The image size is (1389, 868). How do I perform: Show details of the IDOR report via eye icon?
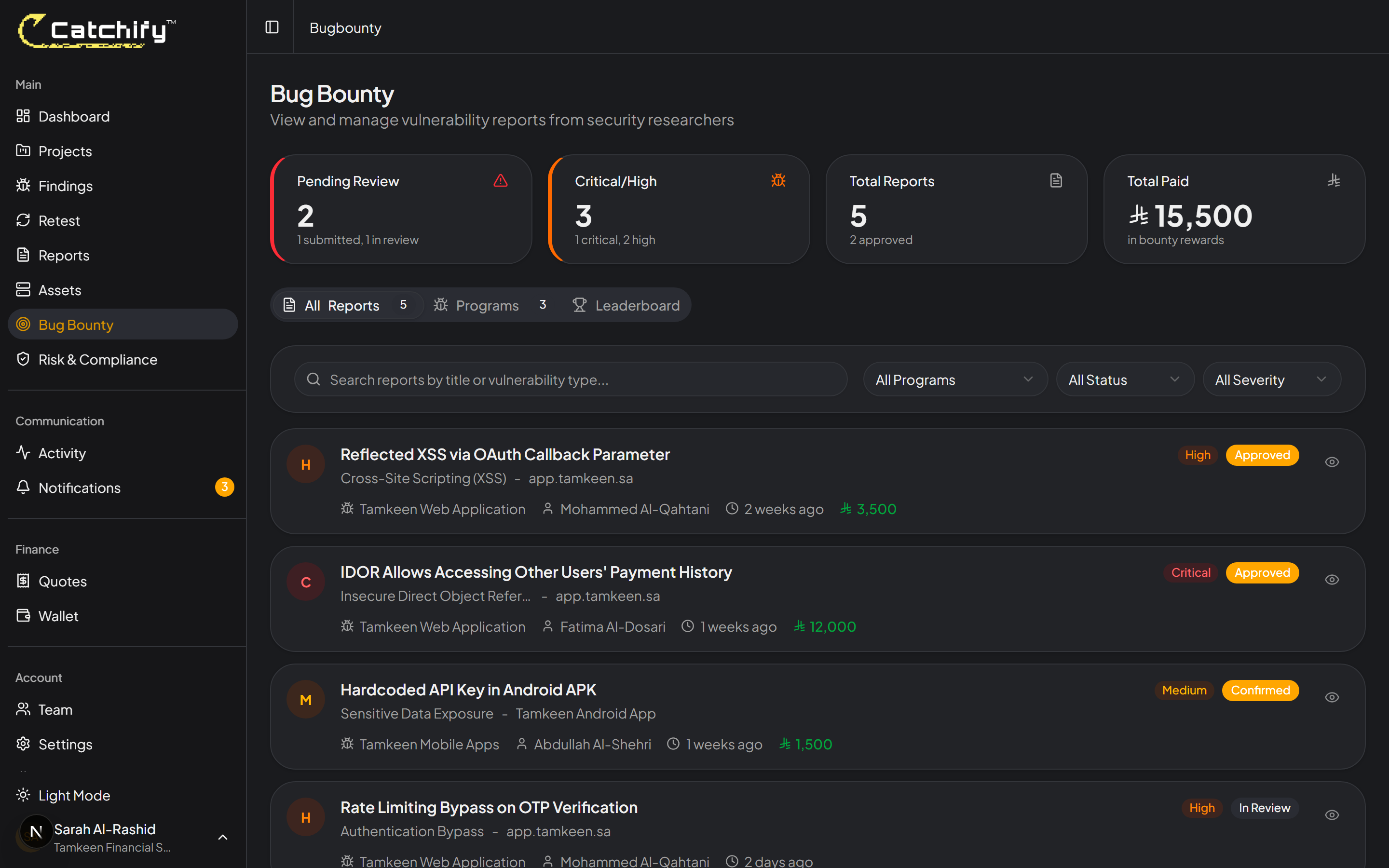point(1332,579)
